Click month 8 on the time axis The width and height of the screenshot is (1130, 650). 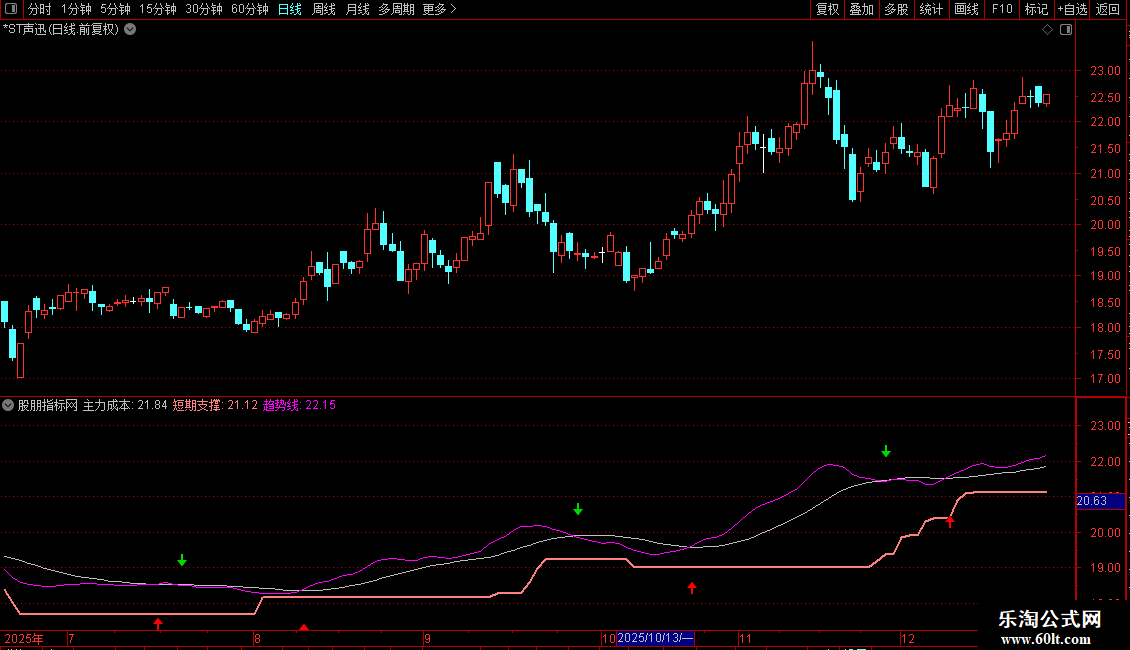click(257, 638)
